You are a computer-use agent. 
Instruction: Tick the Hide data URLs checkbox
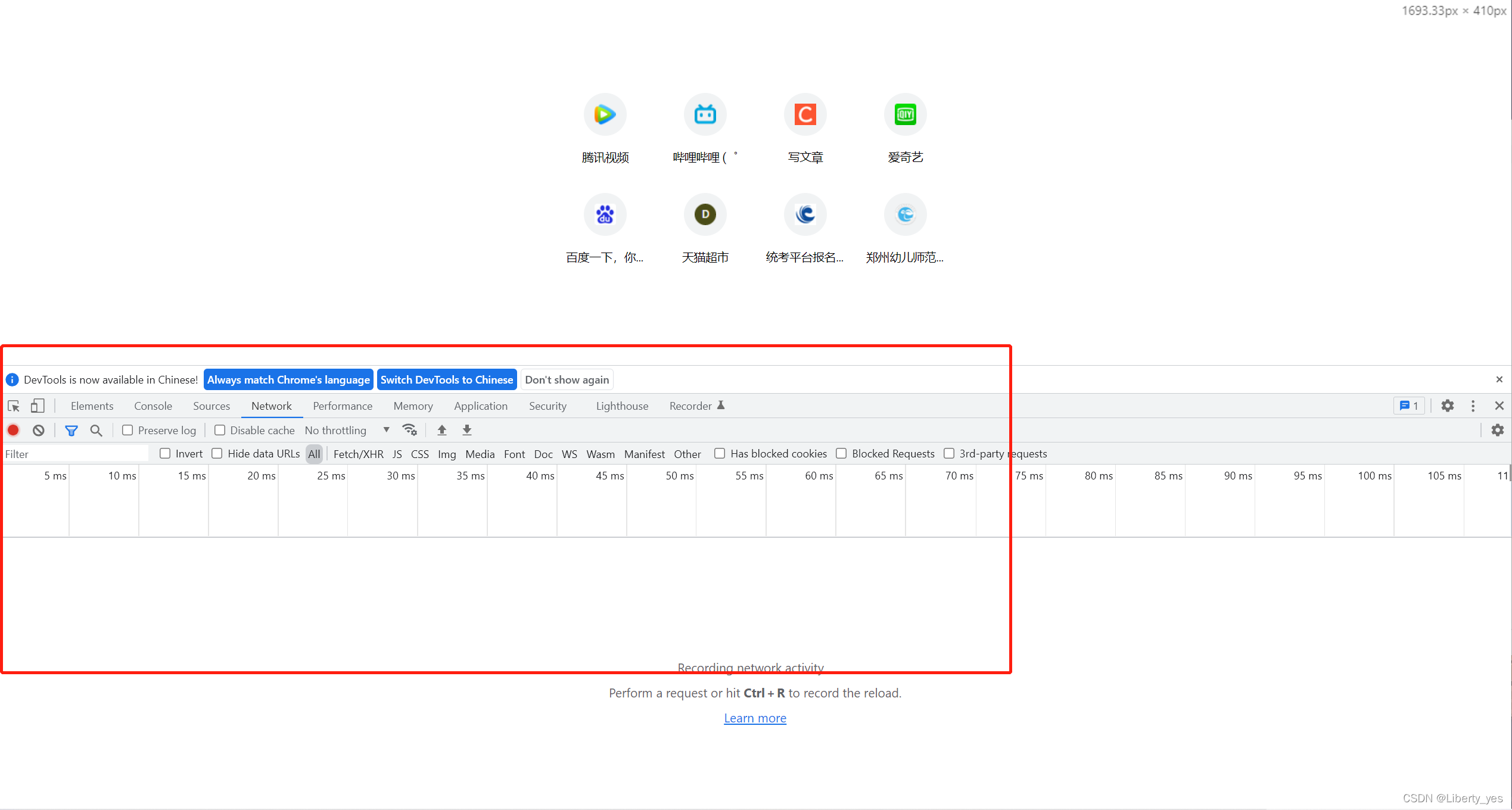(x=217, y=454)
